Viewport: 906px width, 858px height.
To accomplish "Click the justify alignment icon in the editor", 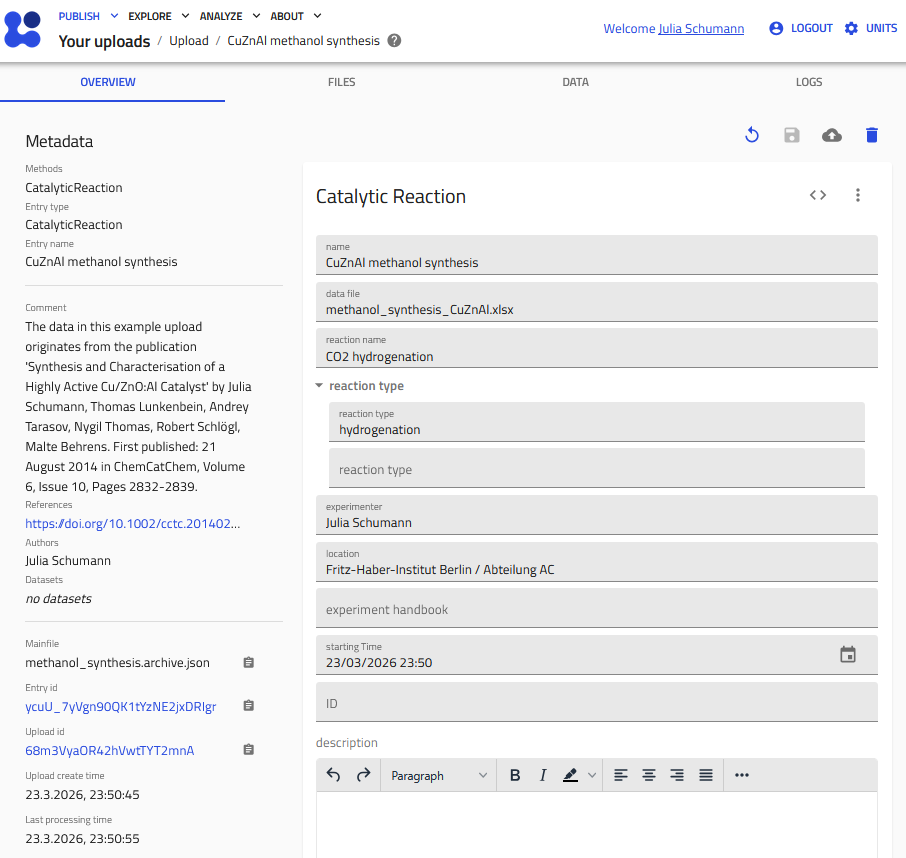I will [706, 775].
